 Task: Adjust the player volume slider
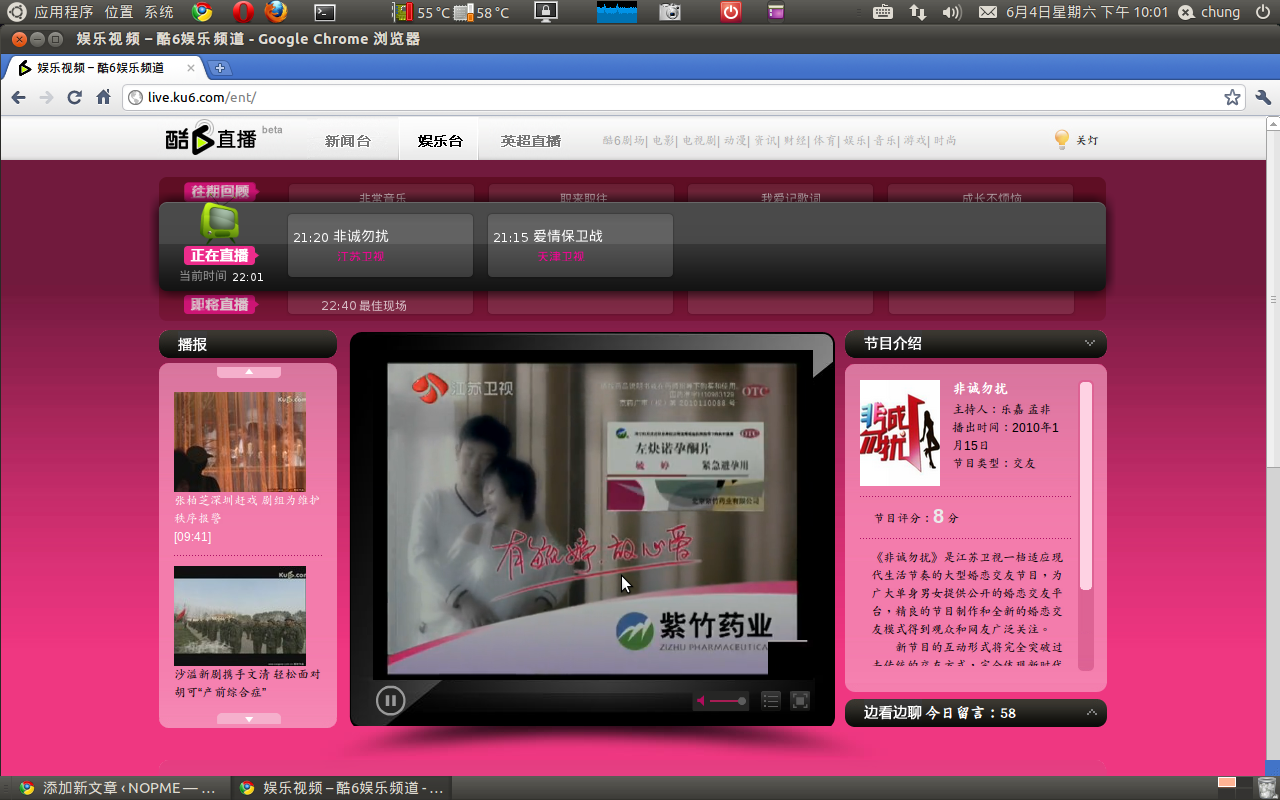pos(728,701)
